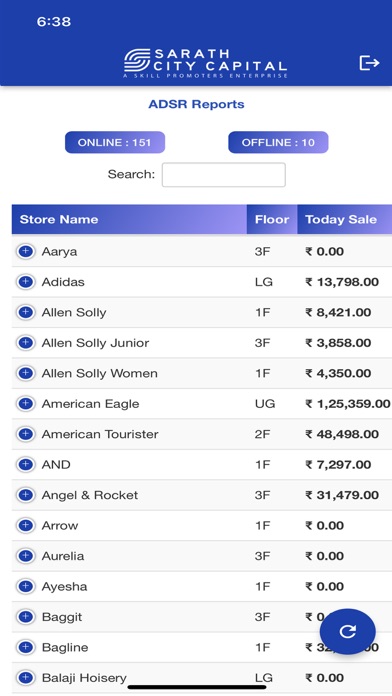
Task: Tap plus icon beside Angel & Rocket
Action: point(26,495)
